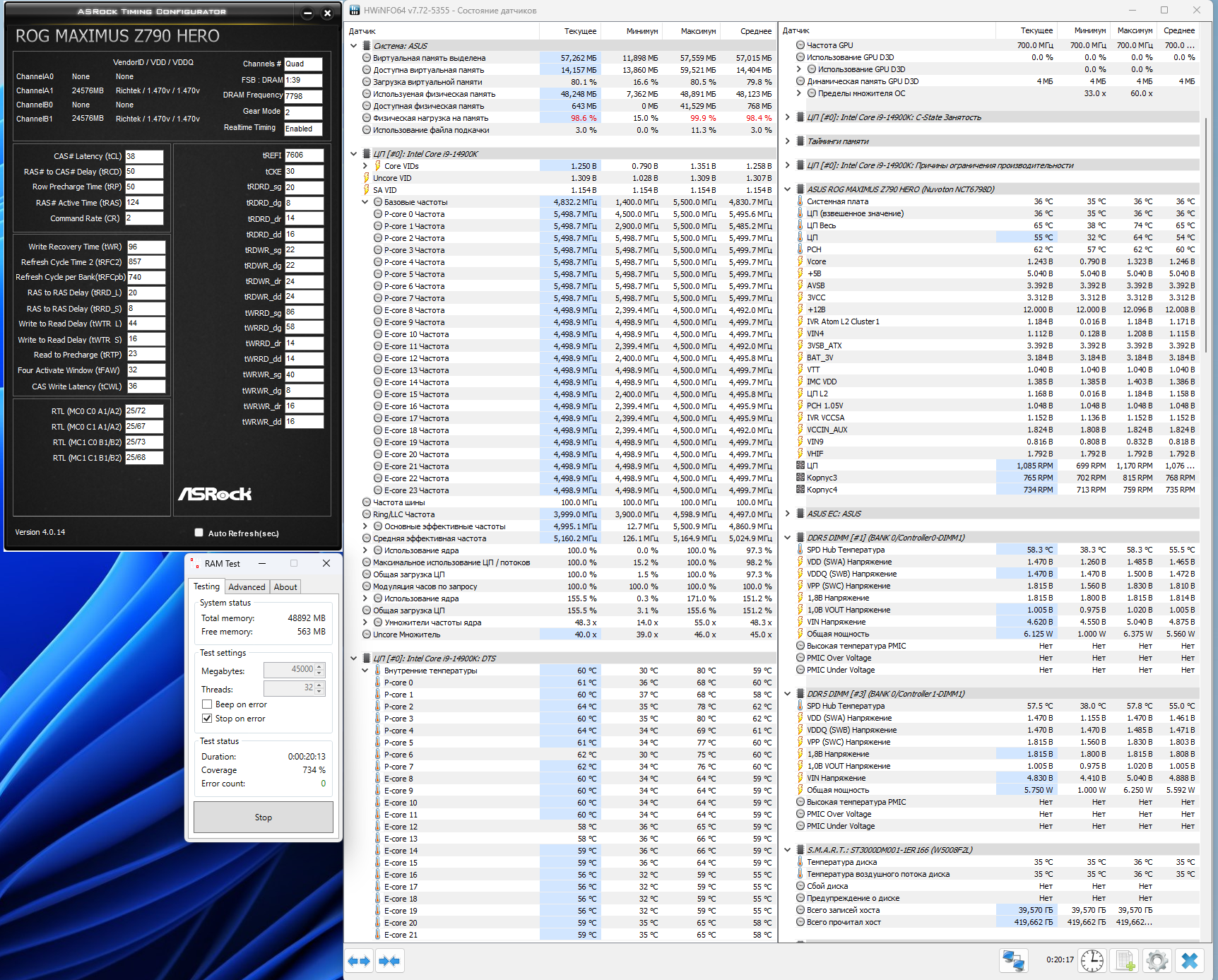Screen dimensions: 1218x980
Task: Collapse the DDR5 DIMM [#1] group
Action: (x=788, y=538)
